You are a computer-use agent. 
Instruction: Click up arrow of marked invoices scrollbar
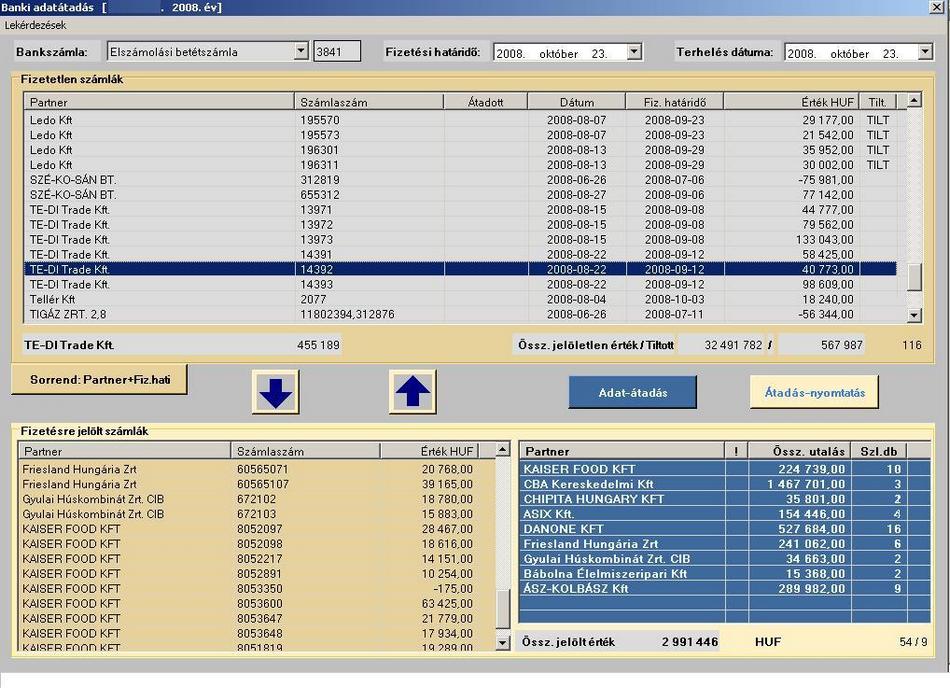tap(503, 449)
